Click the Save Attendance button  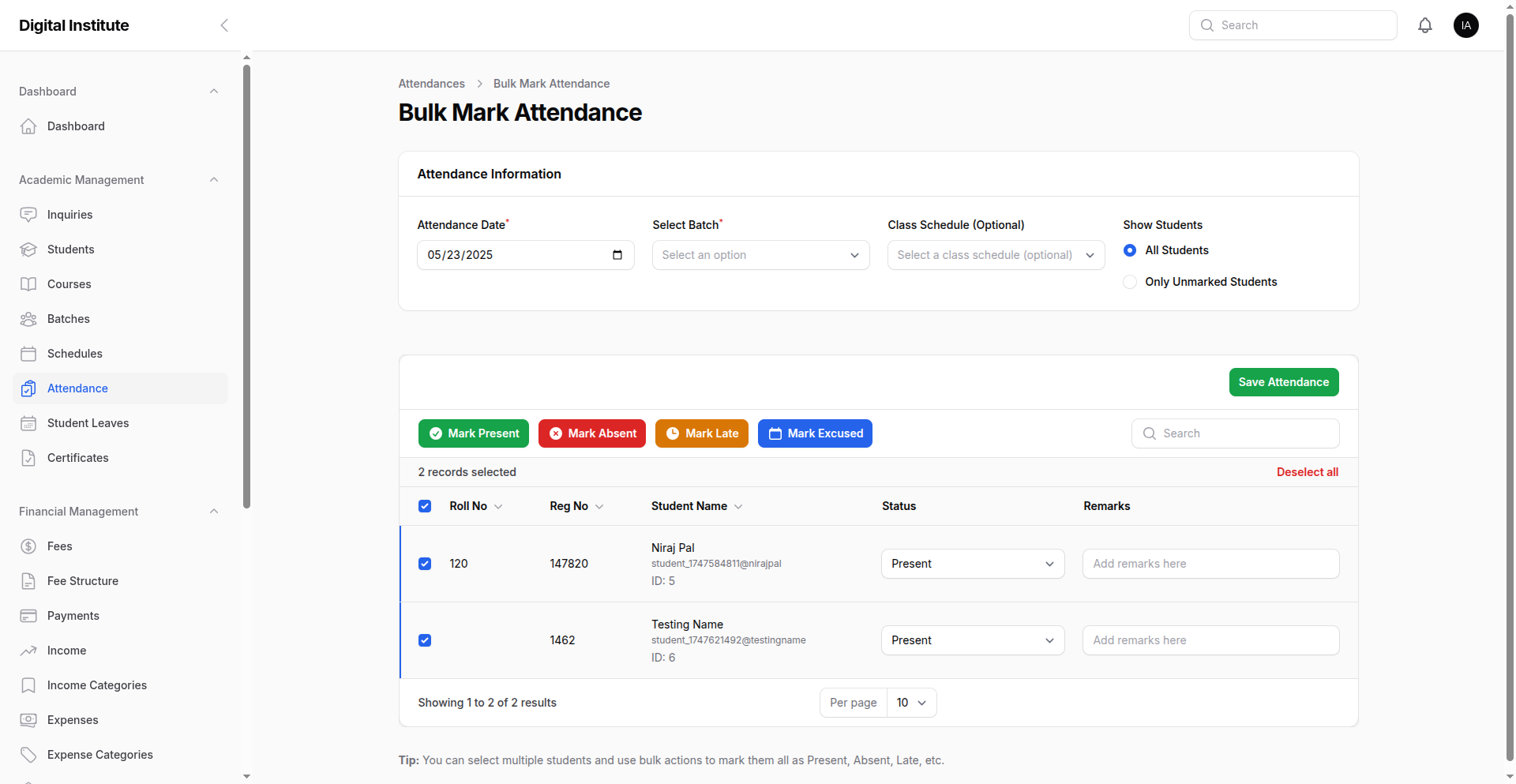click(x=1283, y=382)
